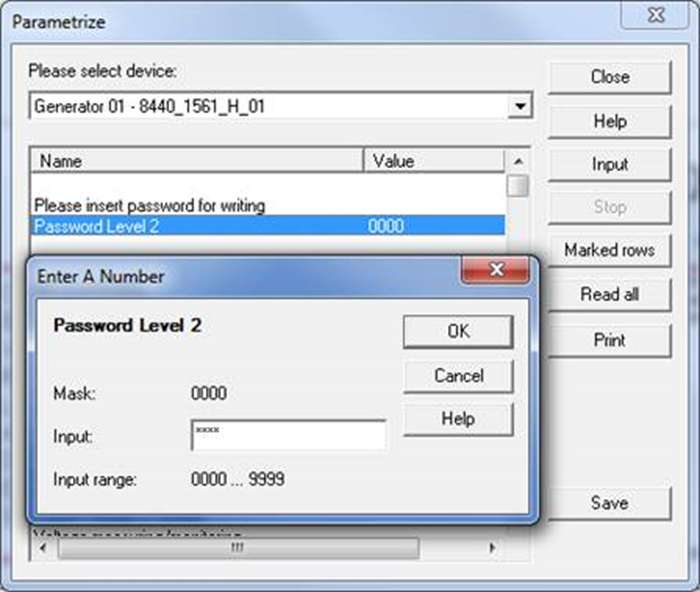Cancel the Enter A Number dialog
700x592 pixels.
(458, 376)
